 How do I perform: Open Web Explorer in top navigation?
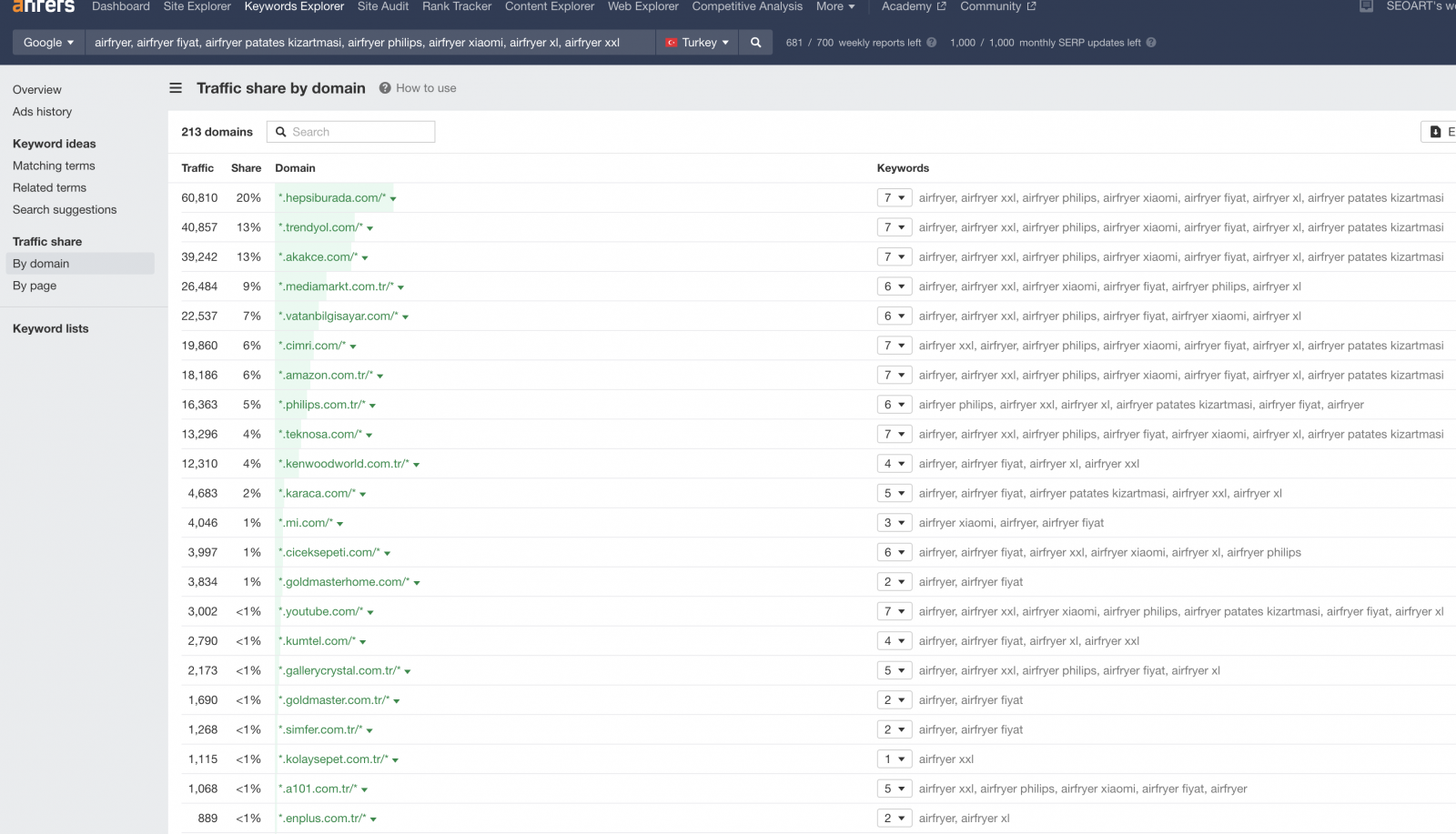(x=643, y=6)
